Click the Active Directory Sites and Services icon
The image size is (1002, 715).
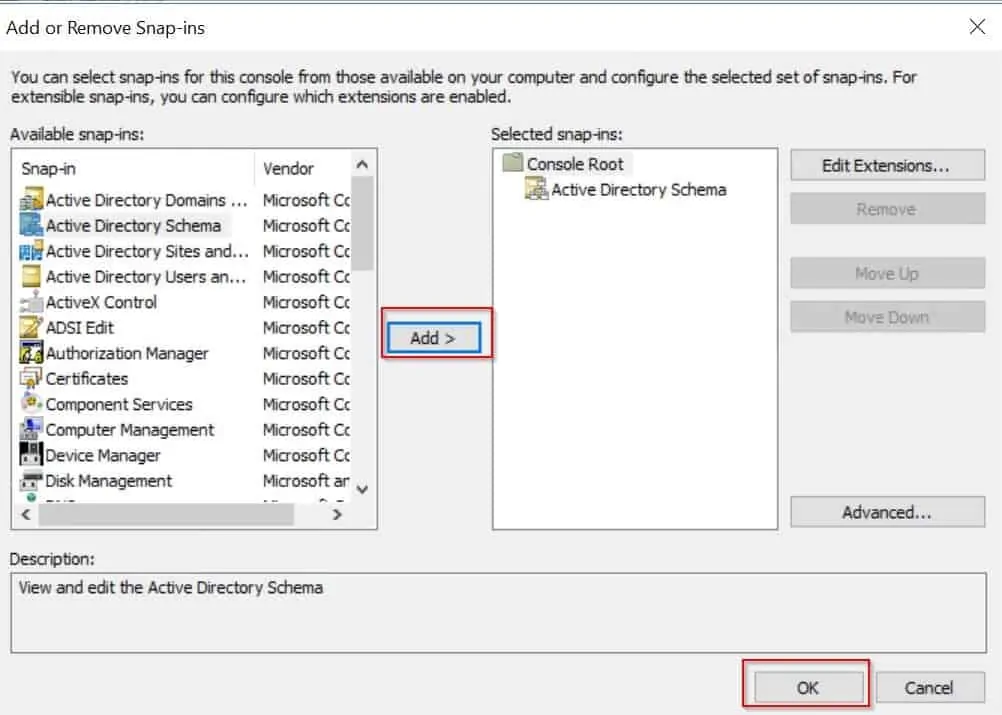pos(31,251)
